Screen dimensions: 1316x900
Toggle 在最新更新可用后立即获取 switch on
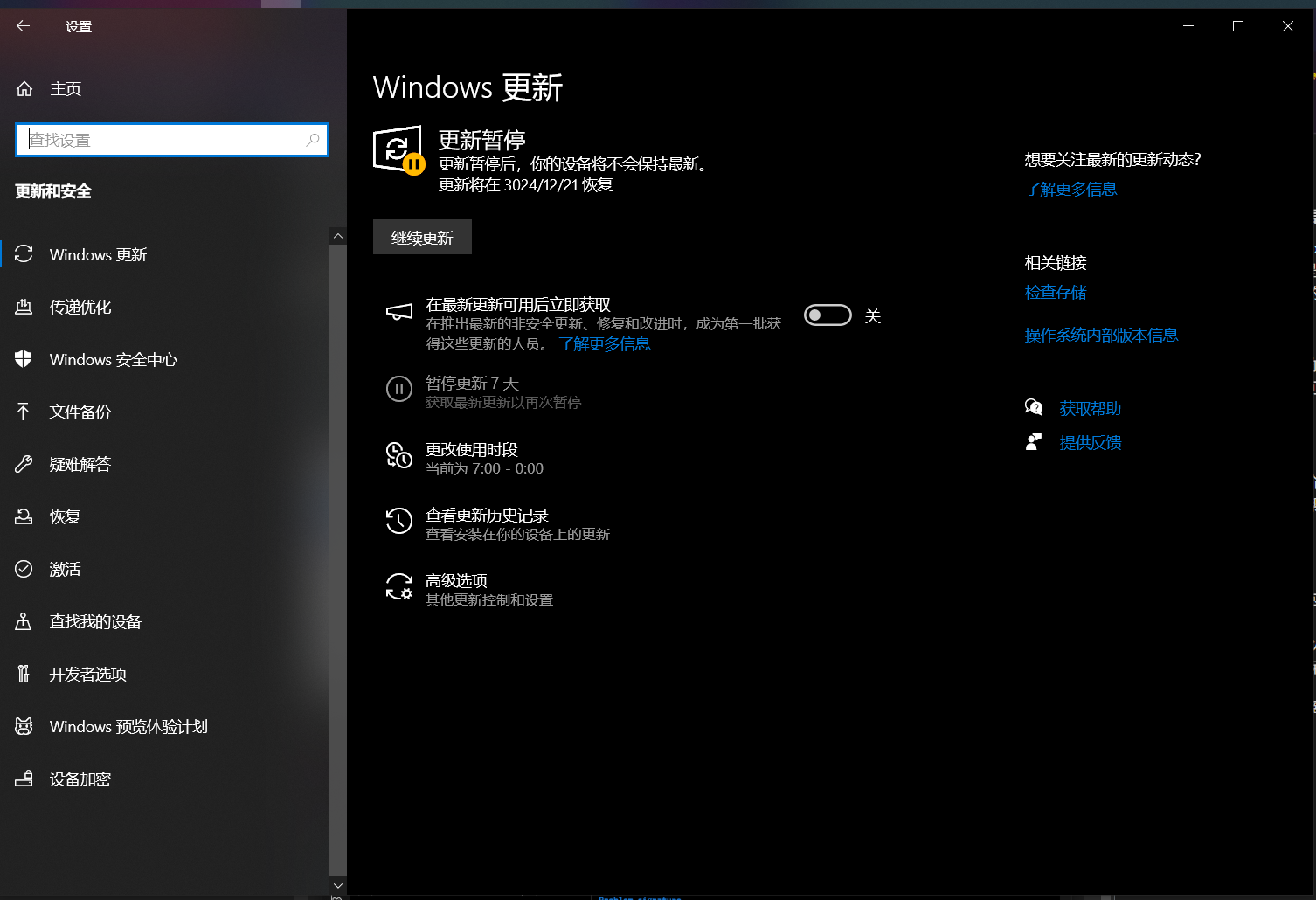[x=828, y=315]
